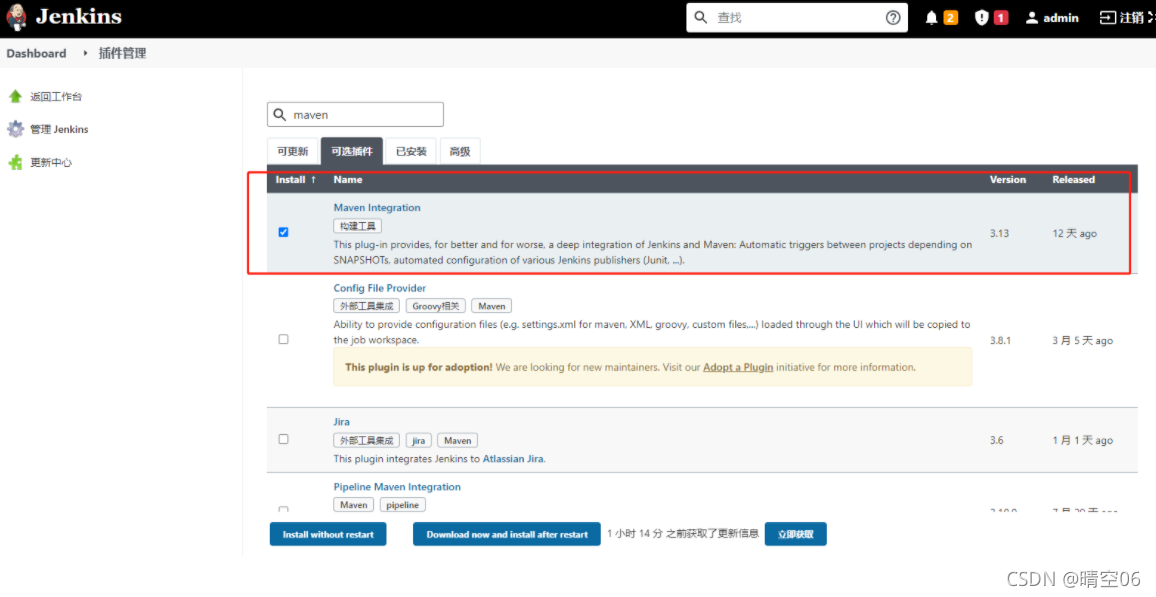Click the Jenkins butler logo icon
The width and height of the screenshot is (1156, 597).
coord(16,18)
